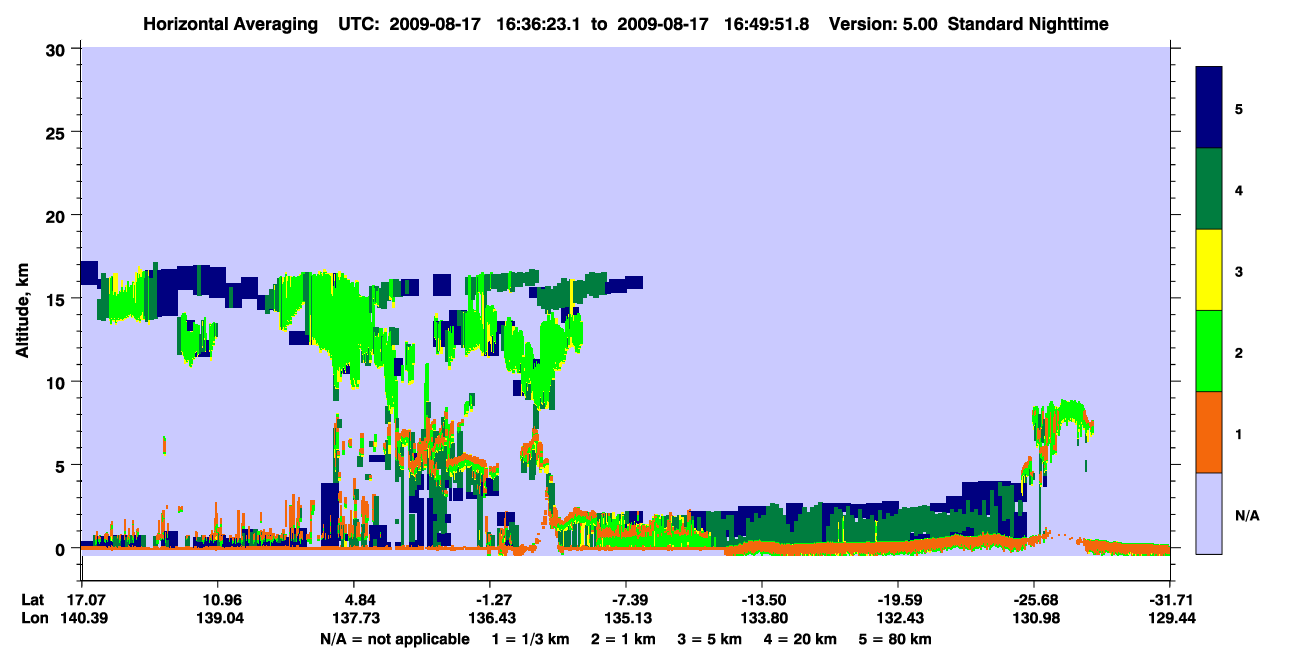Viewport: 1300px width, 667px height.
Task: Click 'N/A = not applicable' legend text
Action: point(394,639)
